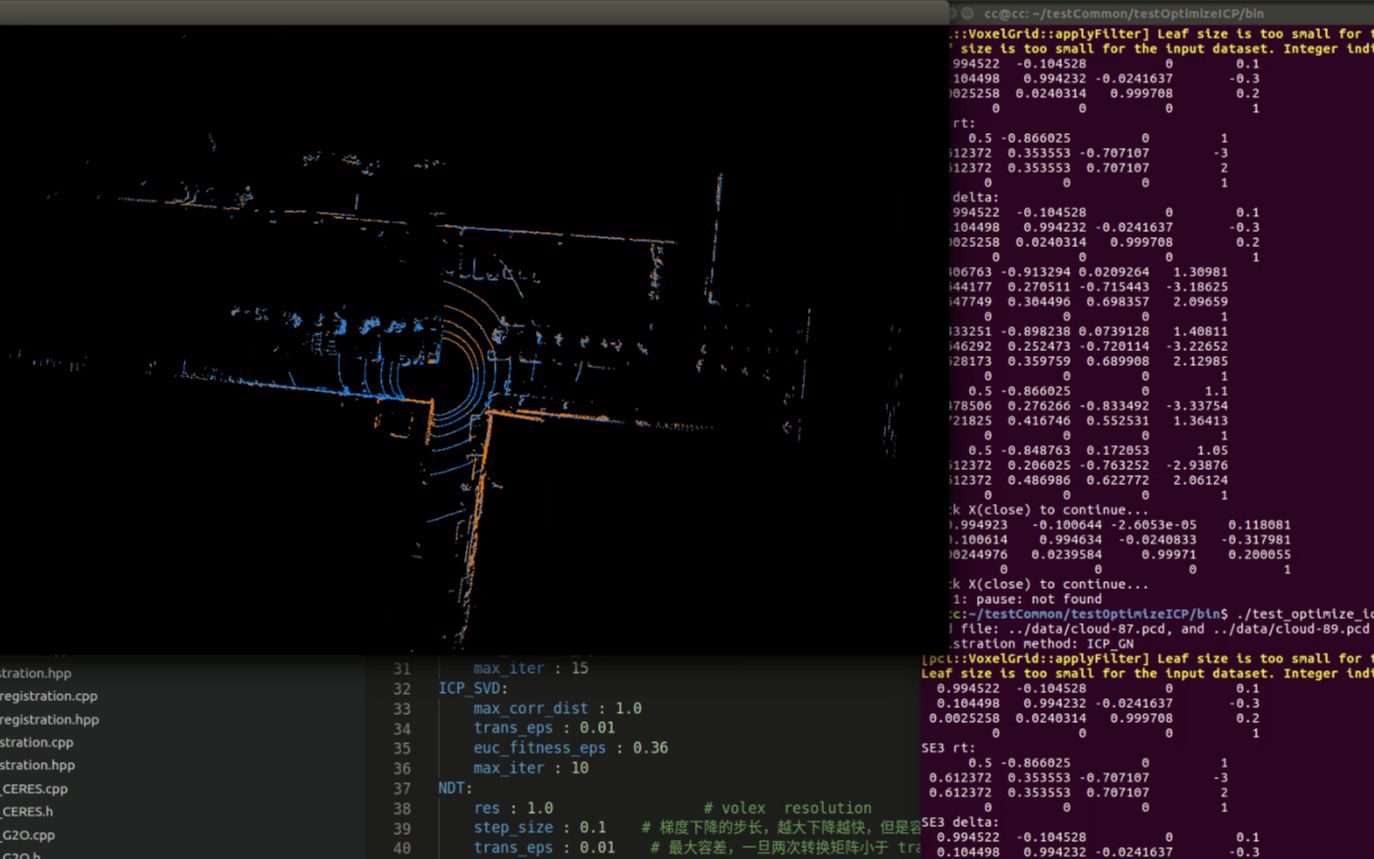Click line number 32 in the gutter
The image size is (1374, 859).
[x=401, y=688]
